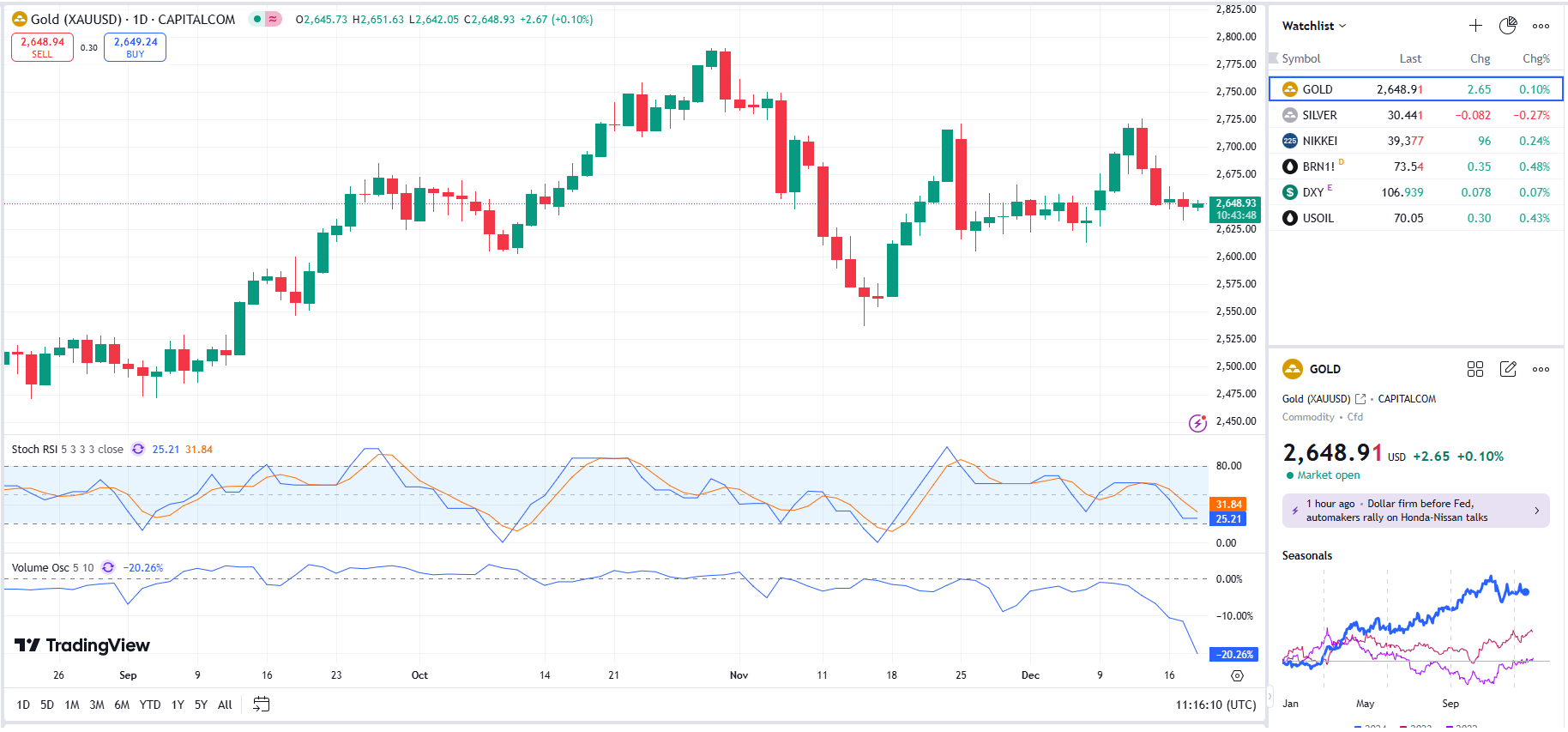The height and width of the screenshot is (732, 1568).
Task: Switch to the YTD time range
Action: click(150, 705)
